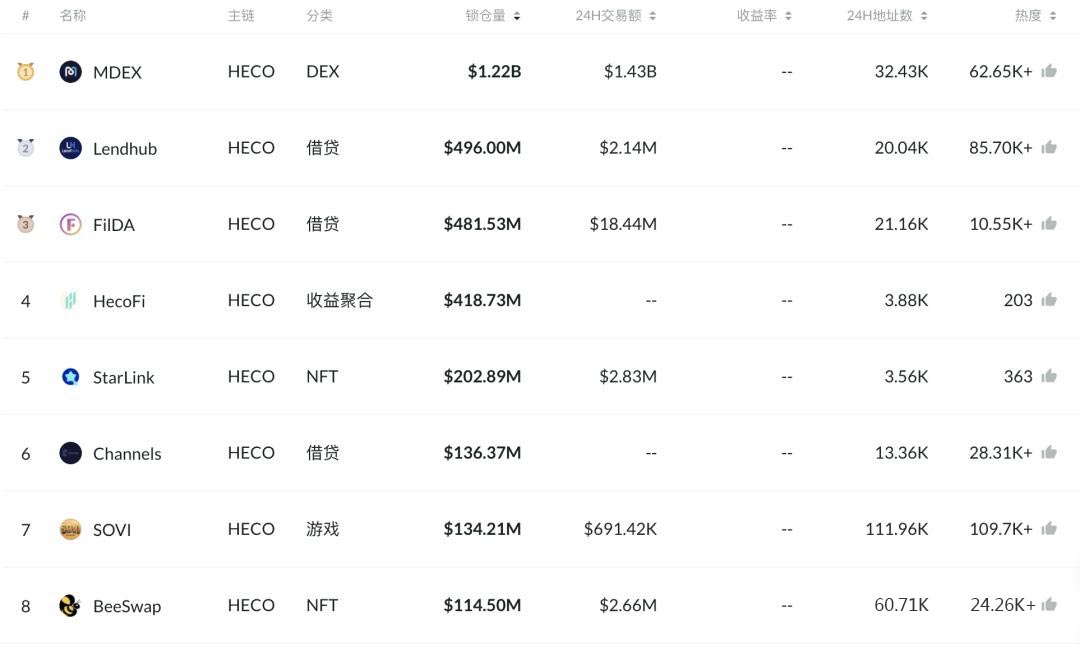The height and width of the screenshot is (656, 1080).
Task: Click the Lendhub logo icon
Action: click(70, 148)
